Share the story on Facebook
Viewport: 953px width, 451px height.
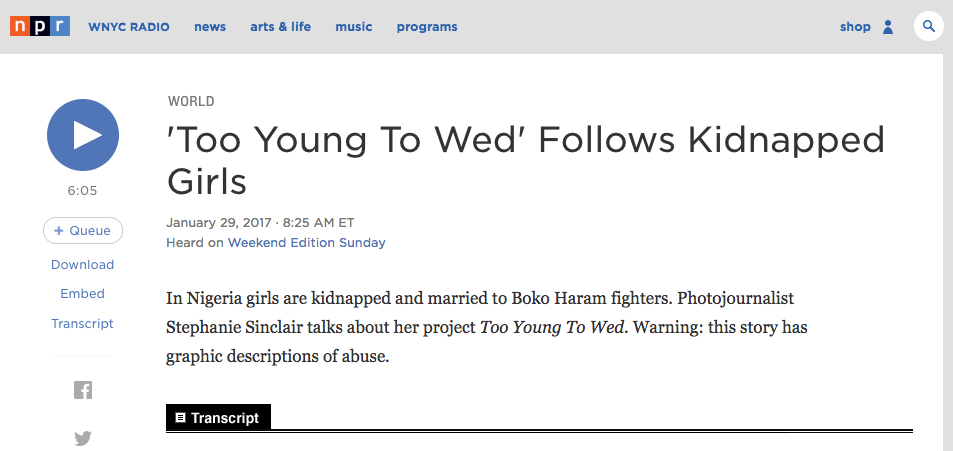83,390
